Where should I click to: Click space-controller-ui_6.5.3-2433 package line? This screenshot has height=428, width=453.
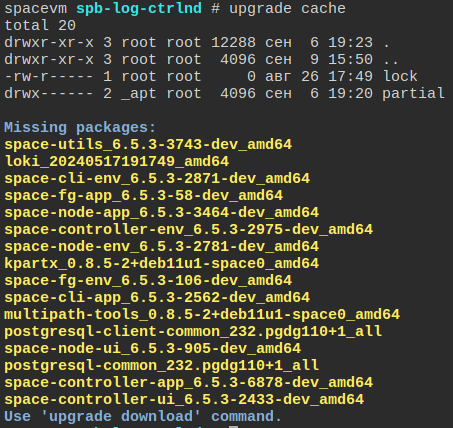coord(184,400)
